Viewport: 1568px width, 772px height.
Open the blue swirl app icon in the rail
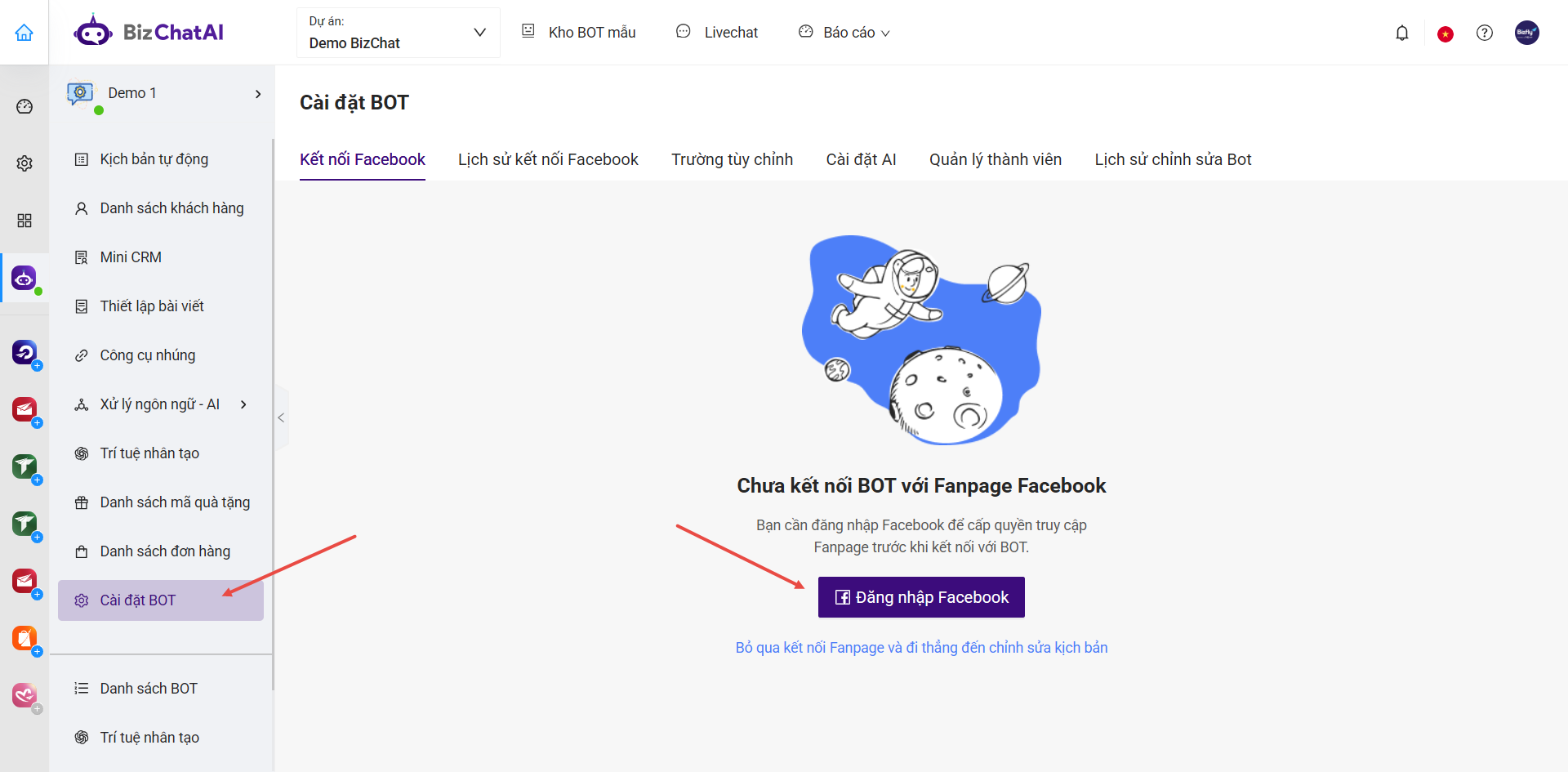24,352
